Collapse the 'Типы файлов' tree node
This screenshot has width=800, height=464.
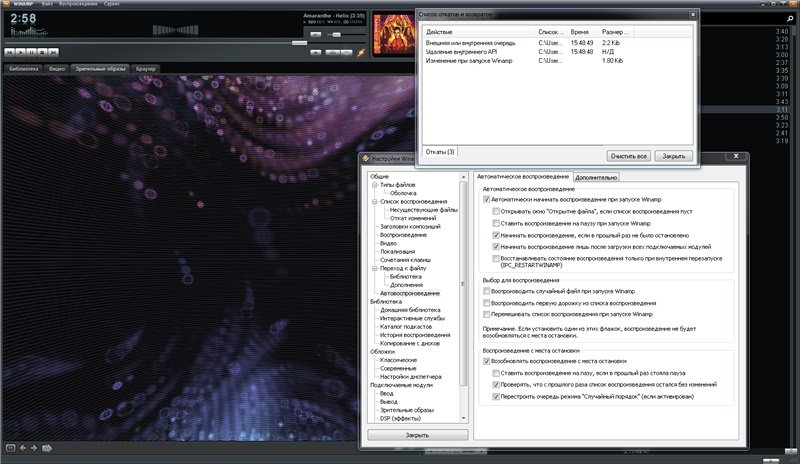[373, 185]
